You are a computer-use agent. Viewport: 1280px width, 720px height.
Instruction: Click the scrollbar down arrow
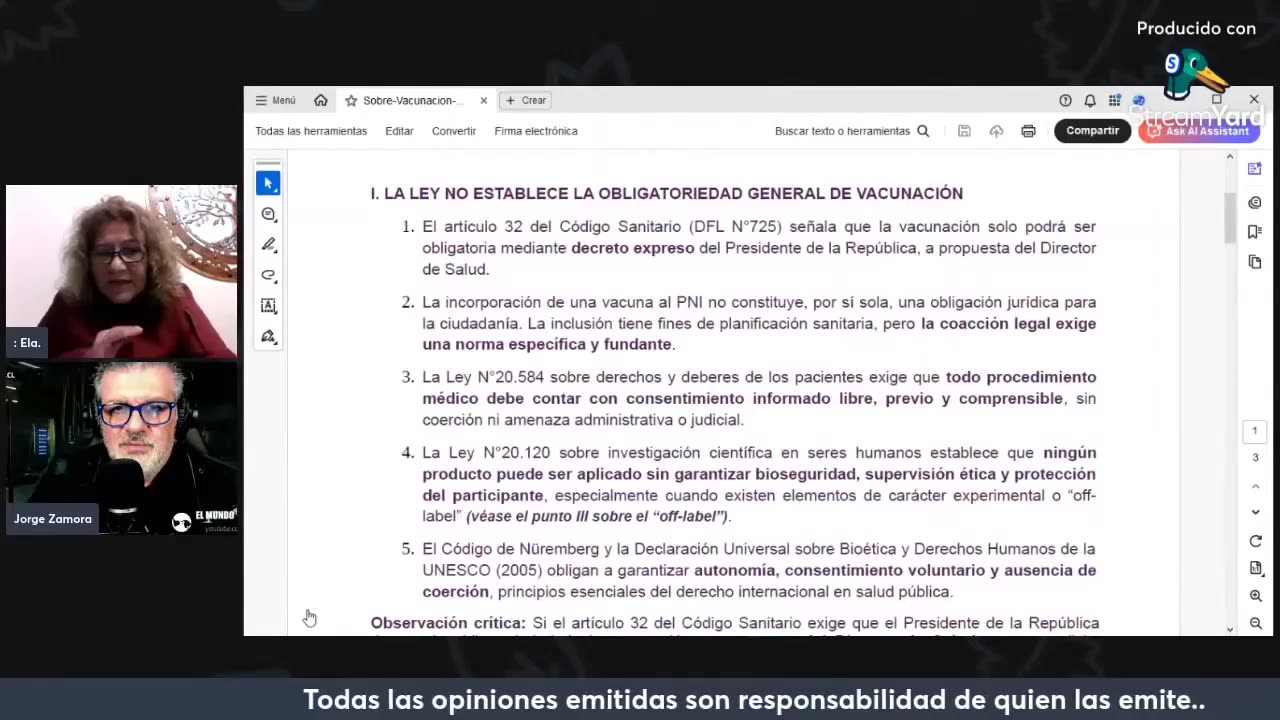(x=1230, y=629)
